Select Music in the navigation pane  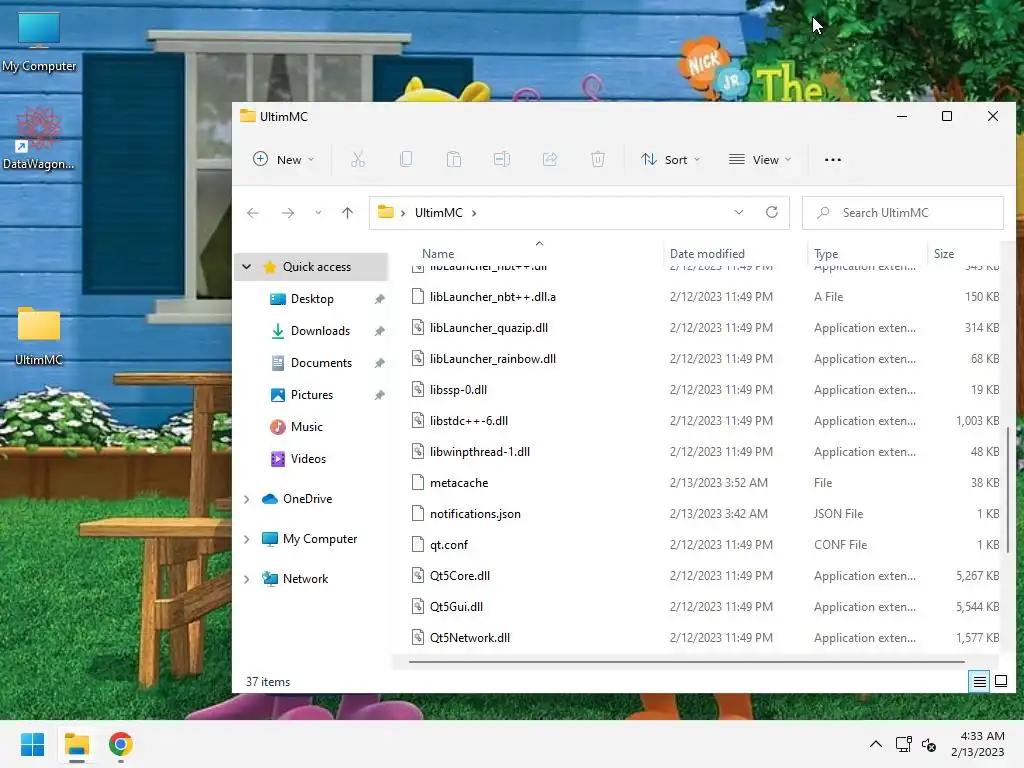[x=307, y=427]
